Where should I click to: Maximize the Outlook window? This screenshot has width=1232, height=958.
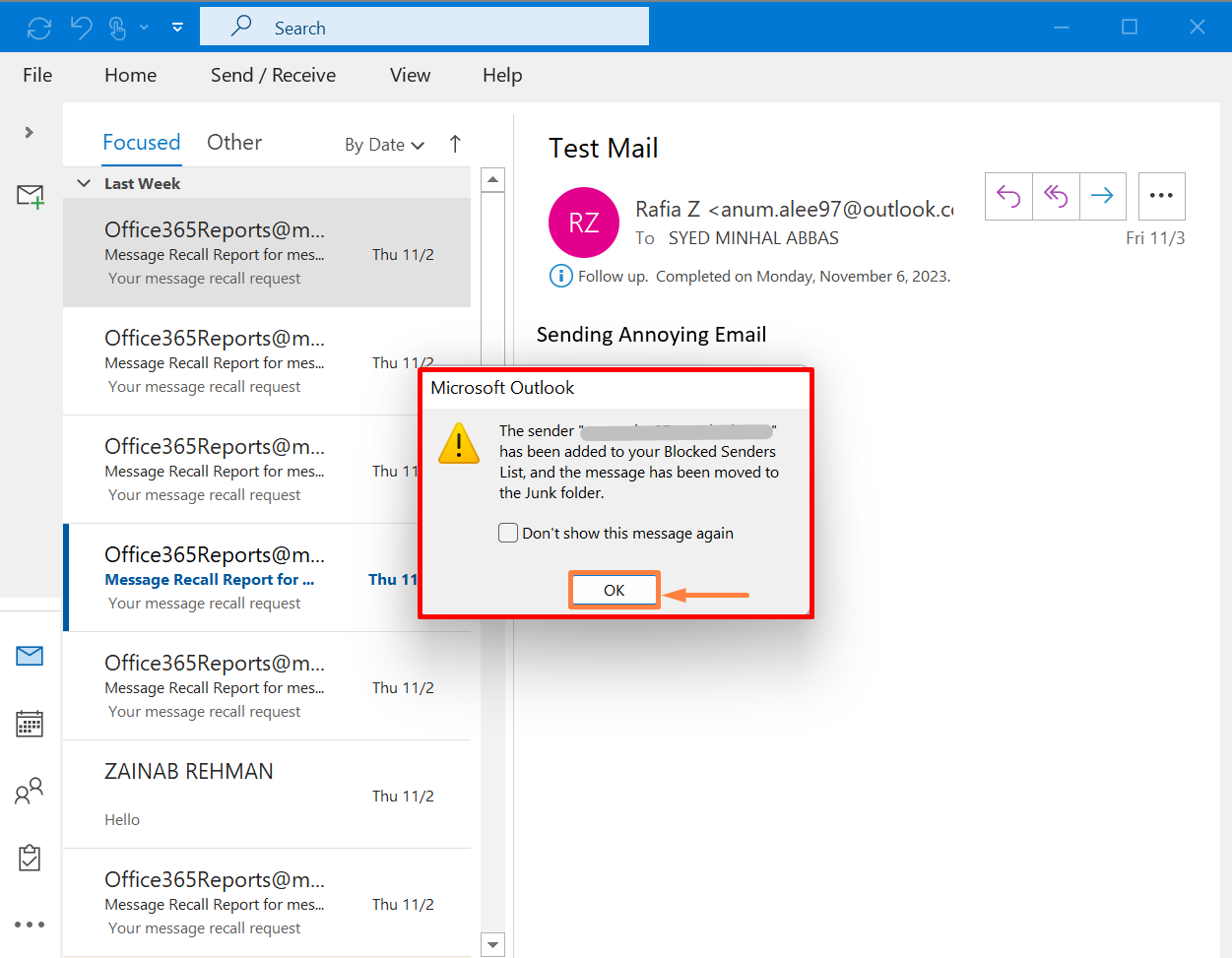pyautogui.click(x=1130, y=27)
